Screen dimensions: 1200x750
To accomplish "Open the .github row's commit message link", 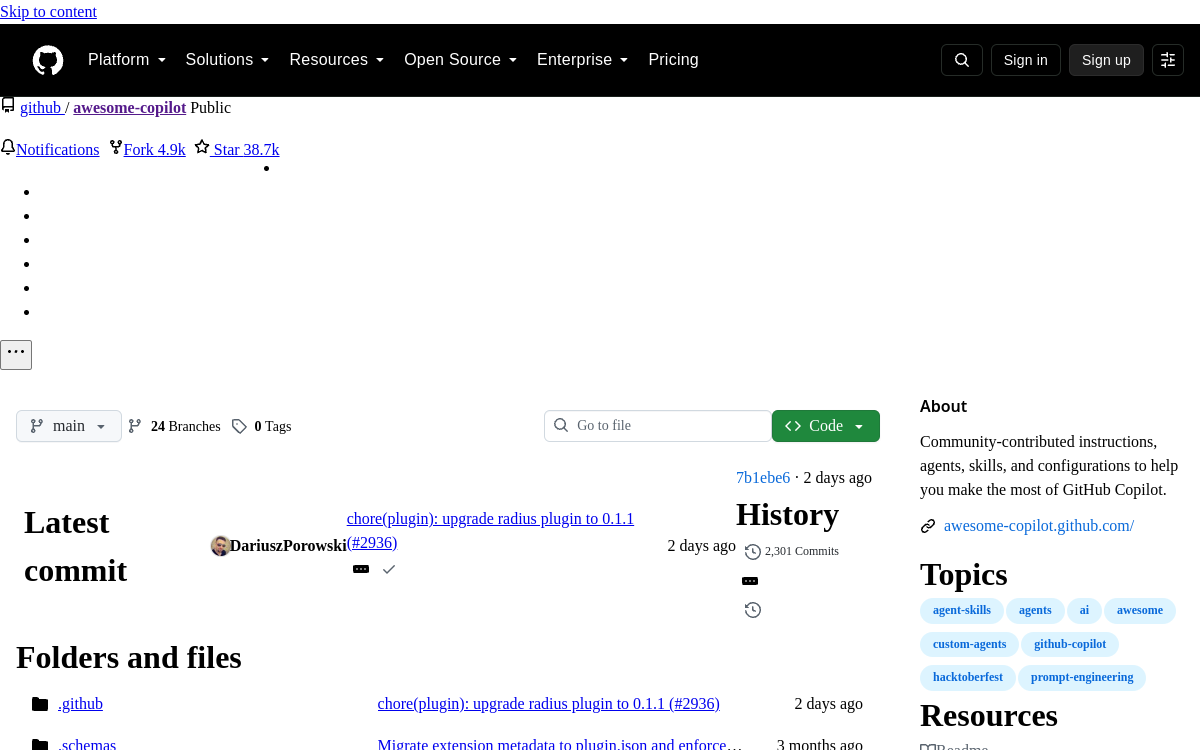I will coord(549,704).
